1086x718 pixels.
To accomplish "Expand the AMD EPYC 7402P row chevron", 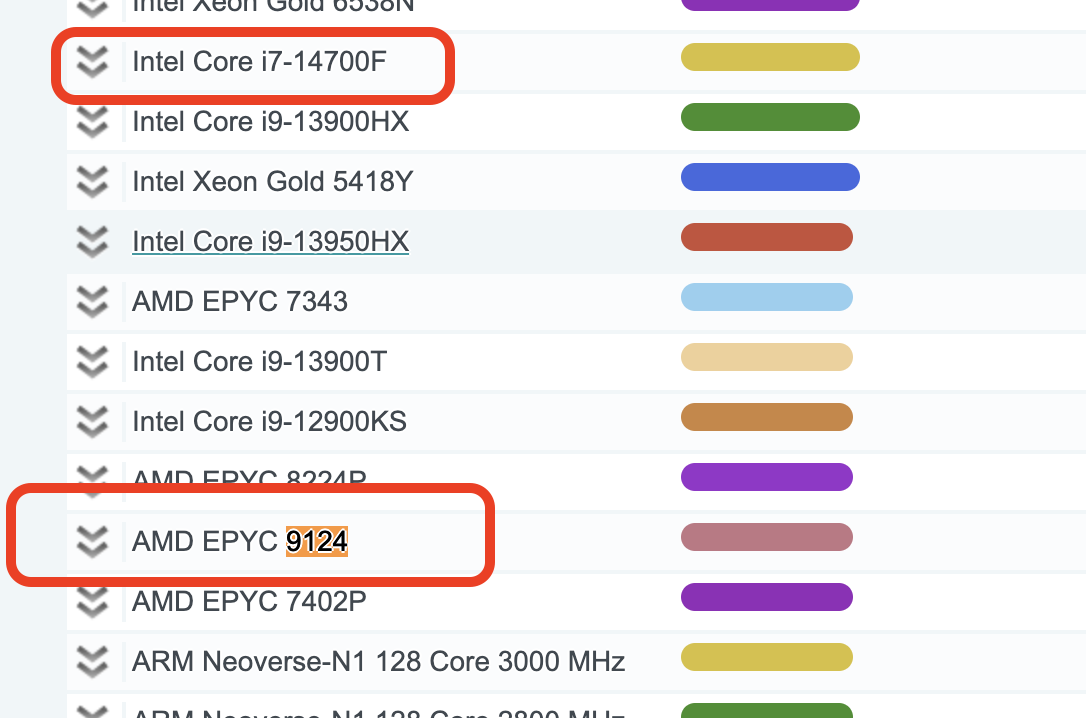I will click(92, 602).
